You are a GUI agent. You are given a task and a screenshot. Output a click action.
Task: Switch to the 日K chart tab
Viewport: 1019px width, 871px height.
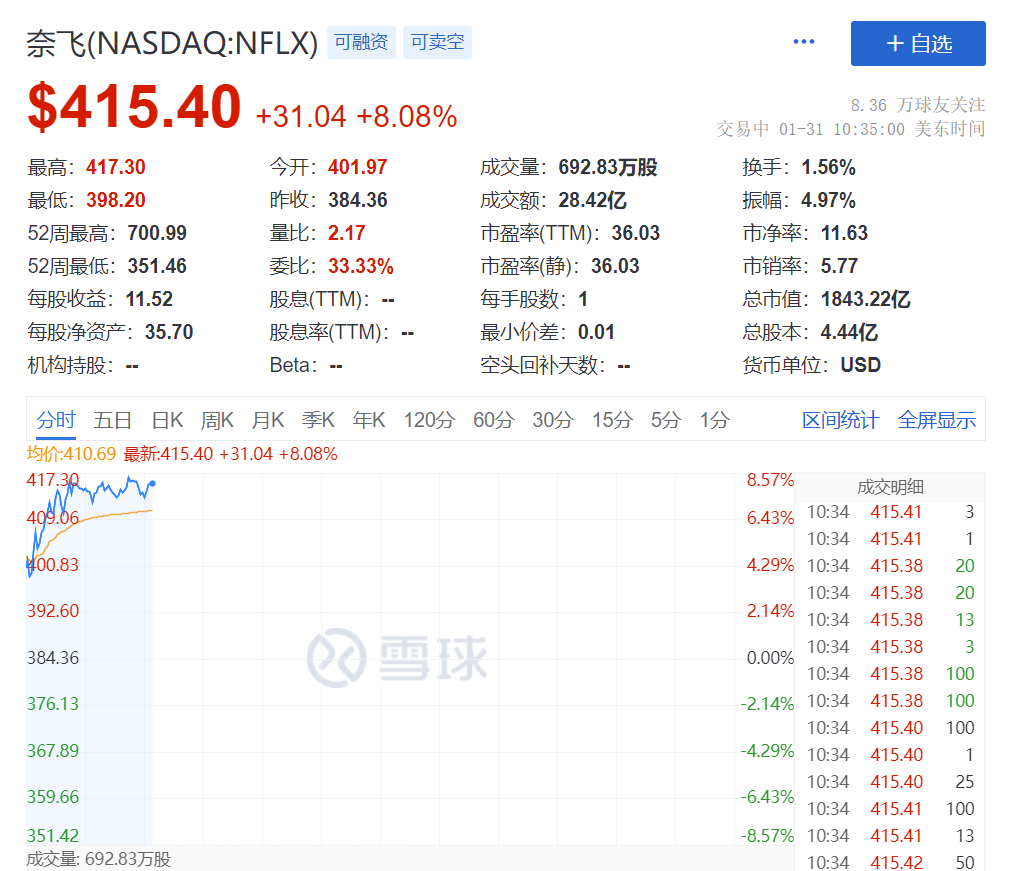coord(167,420)
